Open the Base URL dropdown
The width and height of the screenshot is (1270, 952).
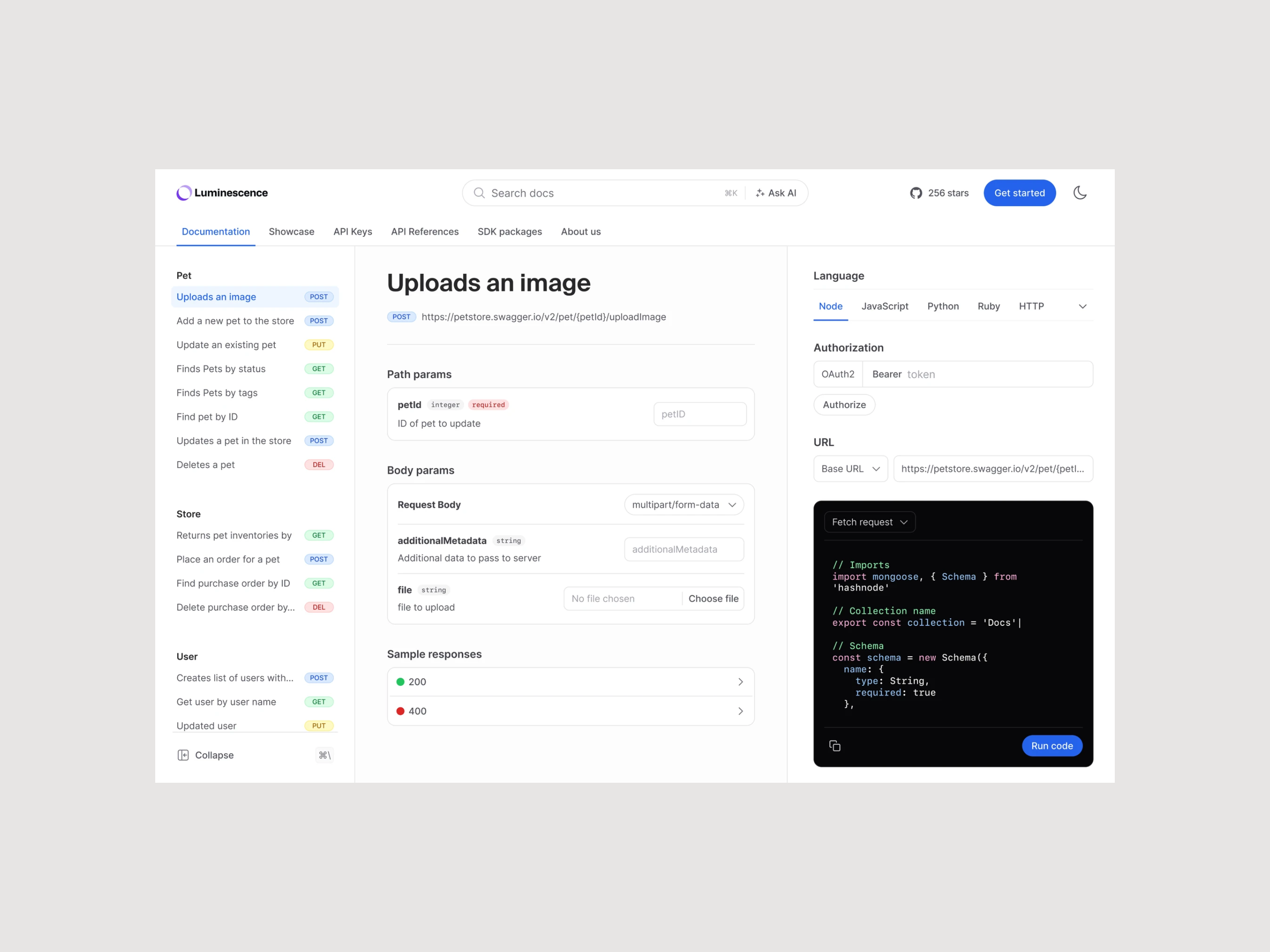pyautogui.click(x=850, y=469)
